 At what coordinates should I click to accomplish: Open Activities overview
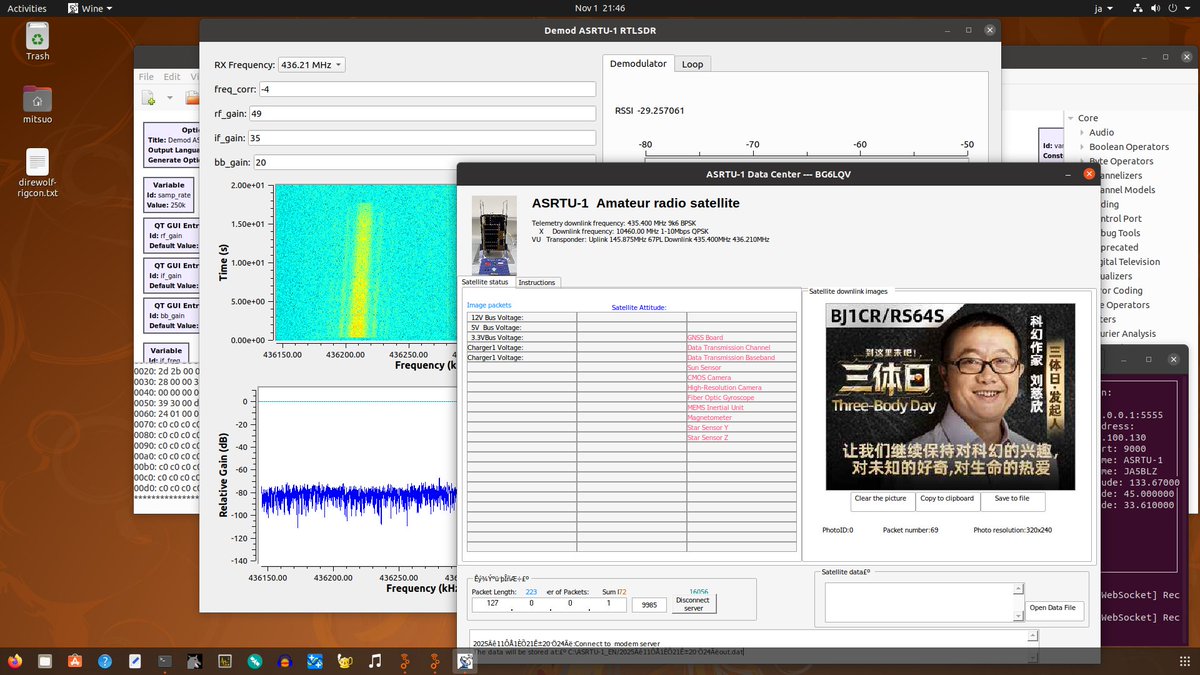[x=27, y=8]
